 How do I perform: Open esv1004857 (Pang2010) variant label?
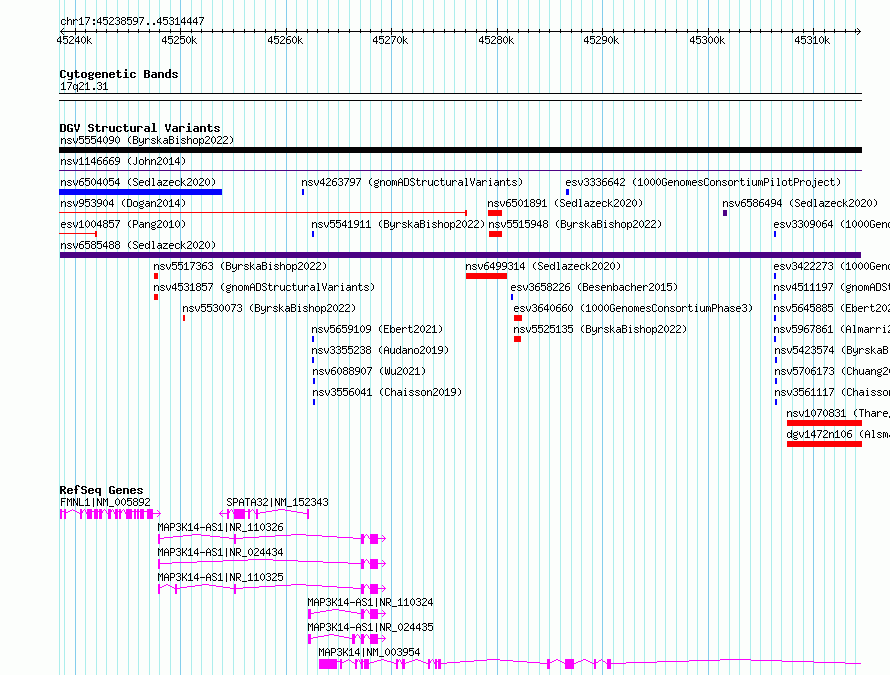coord(123,224)
